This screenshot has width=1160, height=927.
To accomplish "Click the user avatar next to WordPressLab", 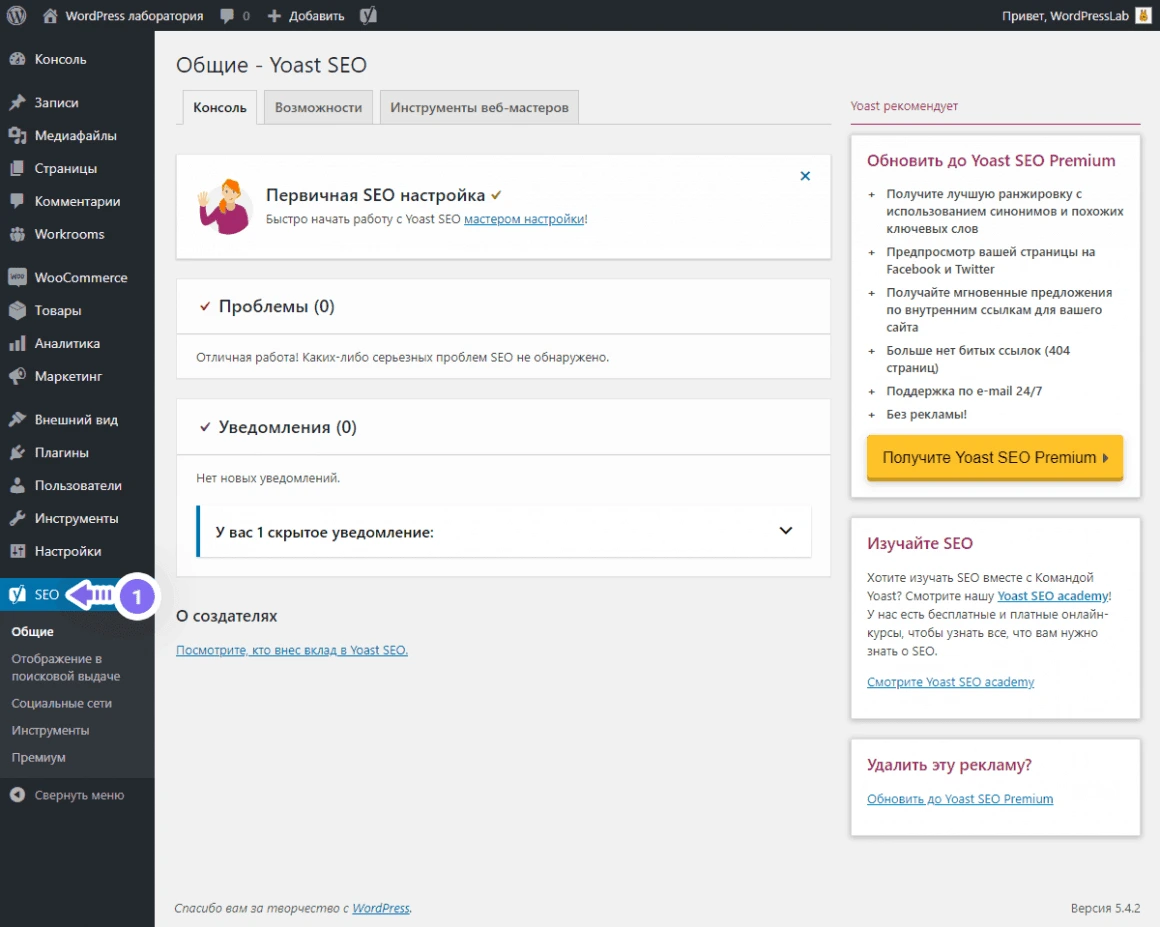I will [1143, 16].
